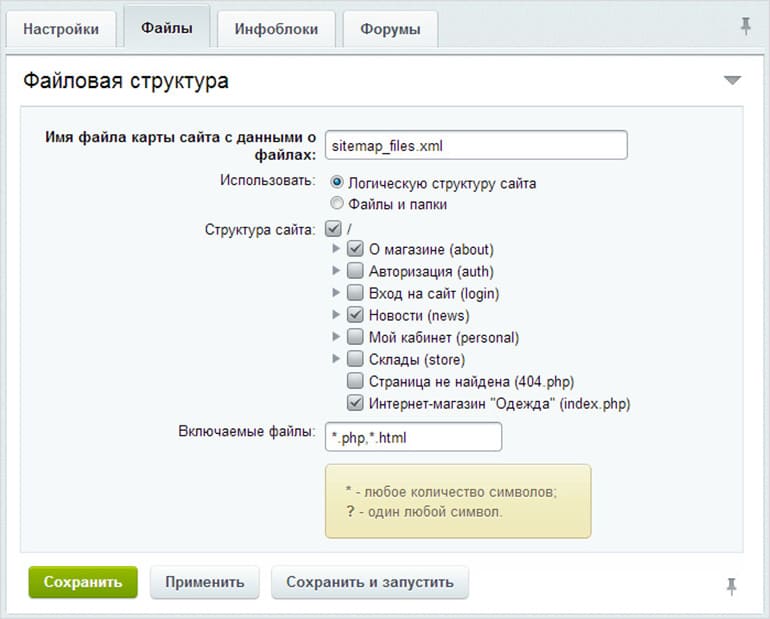
Task: Click the Применить button
Action: click(205, 582)
